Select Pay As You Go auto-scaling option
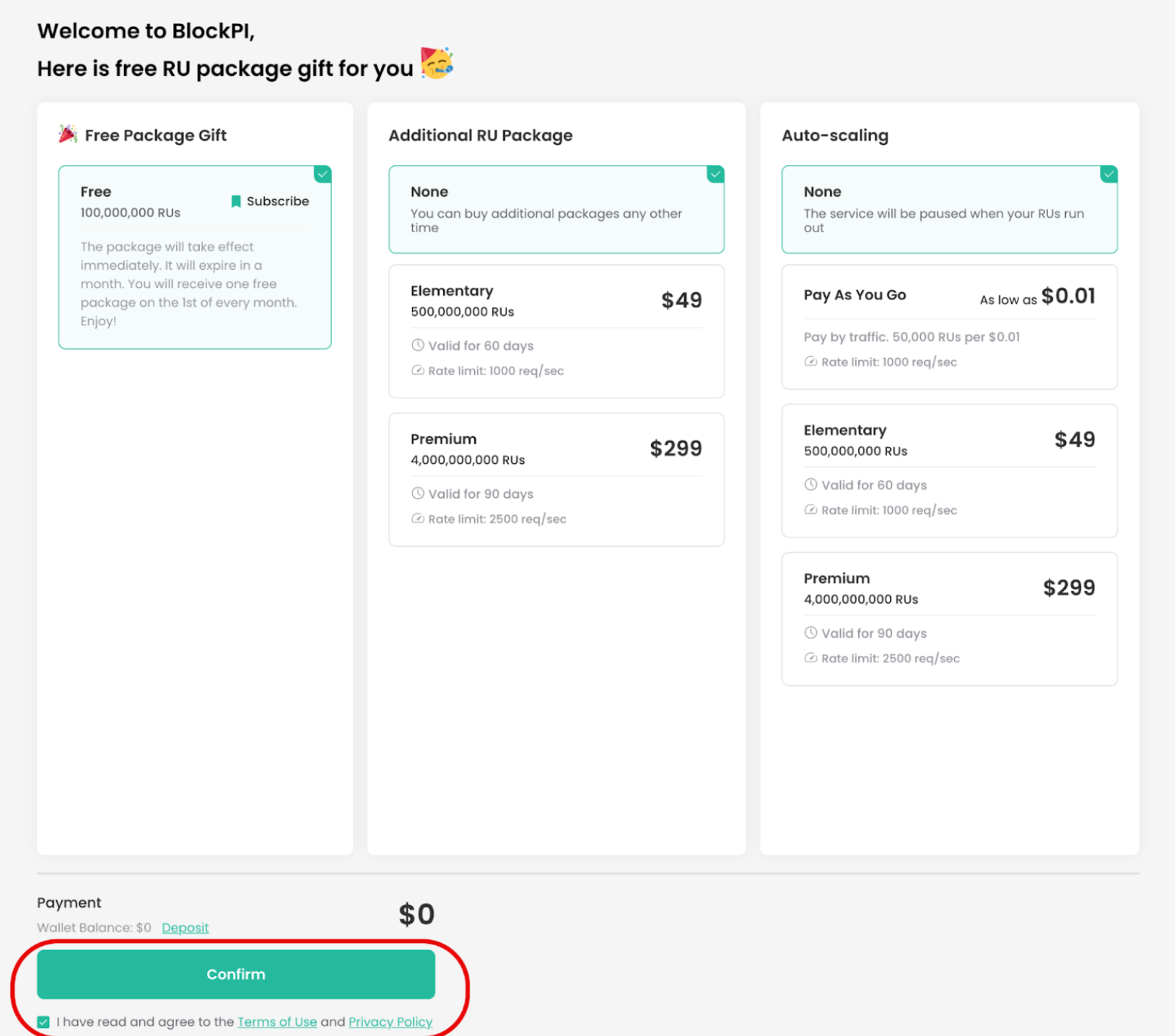The width and height of the screenshot is (1175, 1036). (949, 327)
